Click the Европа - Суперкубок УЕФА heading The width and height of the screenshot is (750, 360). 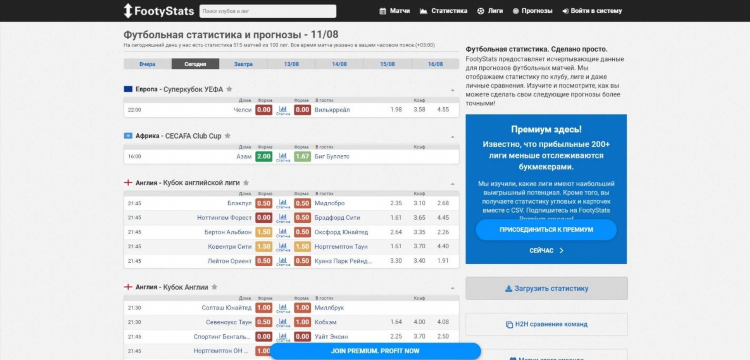179,89
